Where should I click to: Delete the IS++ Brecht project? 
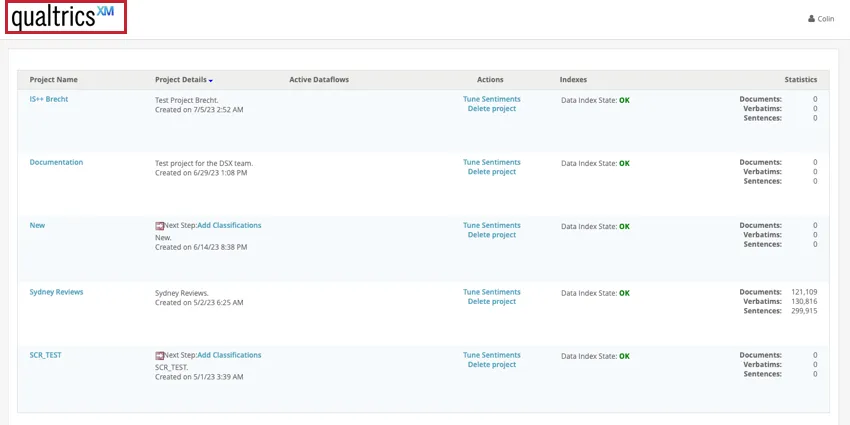coord(491,109)
